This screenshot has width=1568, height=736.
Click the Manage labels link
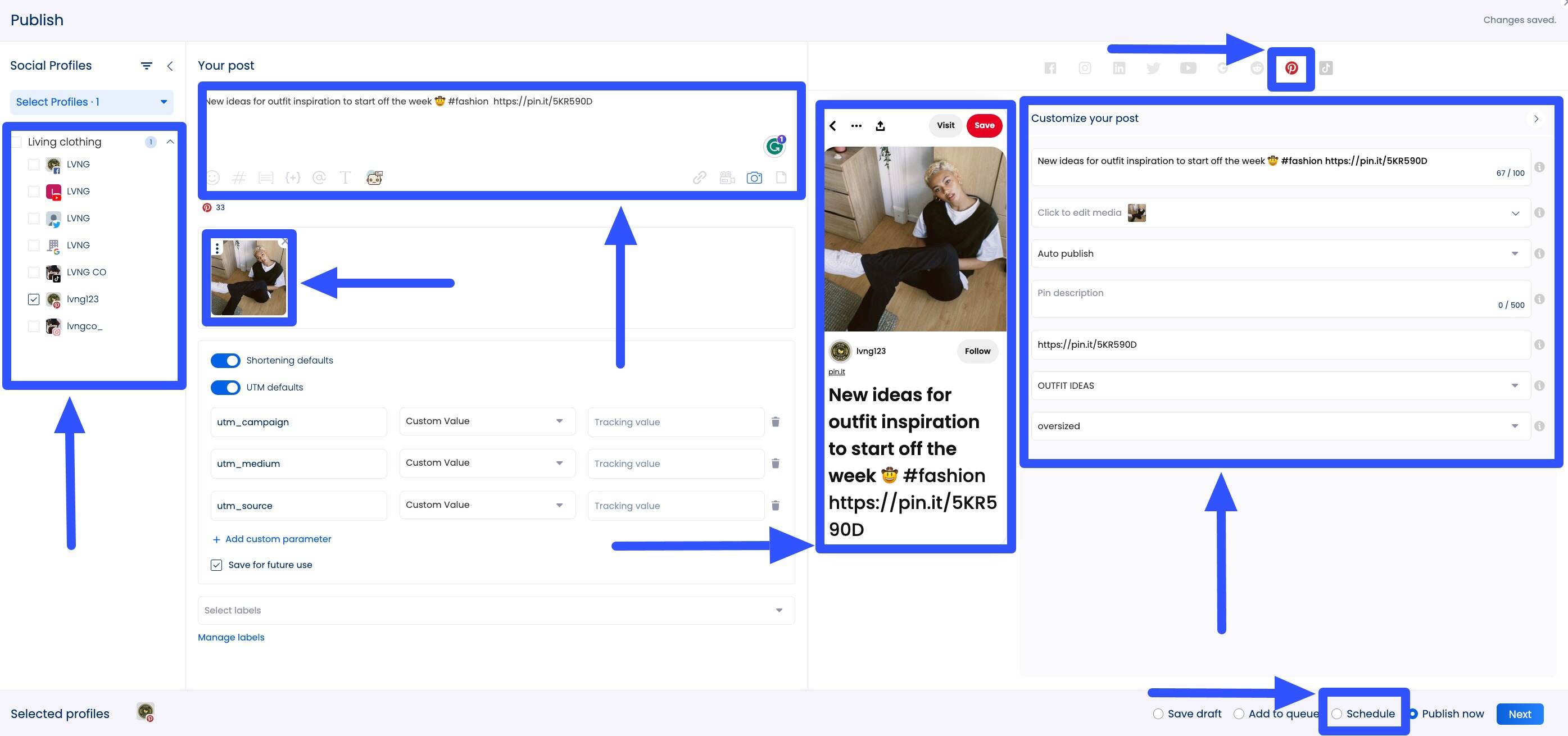(x=230, y=637)
